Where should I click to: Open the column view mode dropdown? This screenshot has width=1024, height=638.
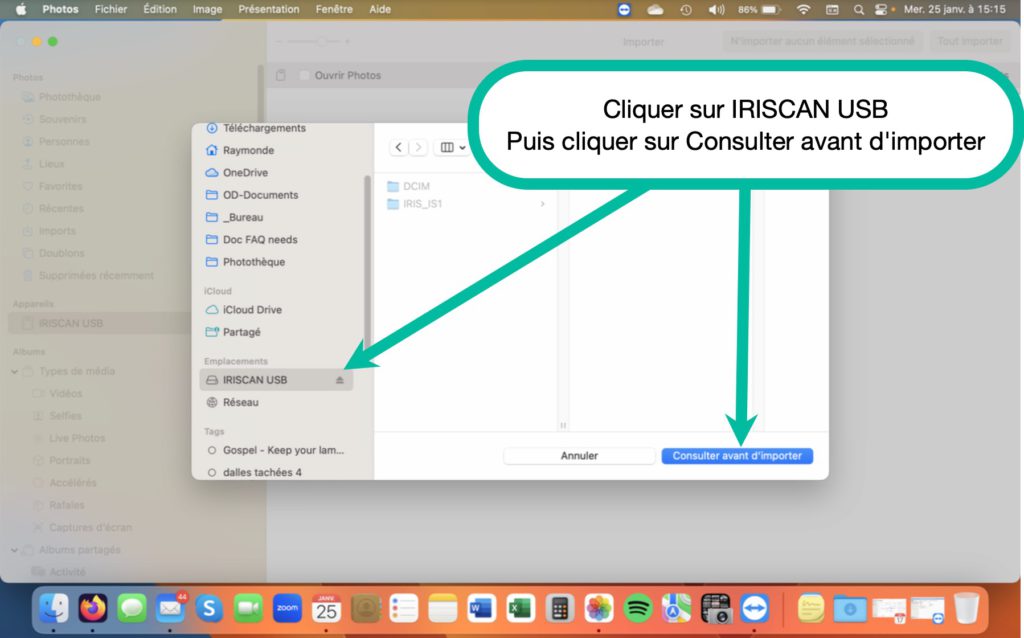453,147
